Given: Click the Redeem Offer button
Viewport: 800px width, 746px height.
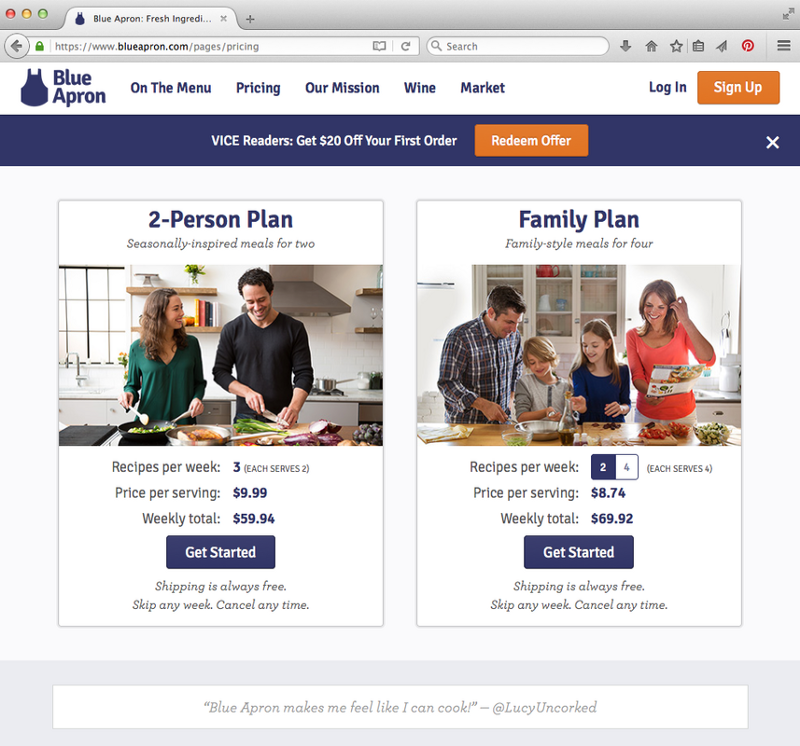Looking at the screenshot, I should tap(531, 140).
